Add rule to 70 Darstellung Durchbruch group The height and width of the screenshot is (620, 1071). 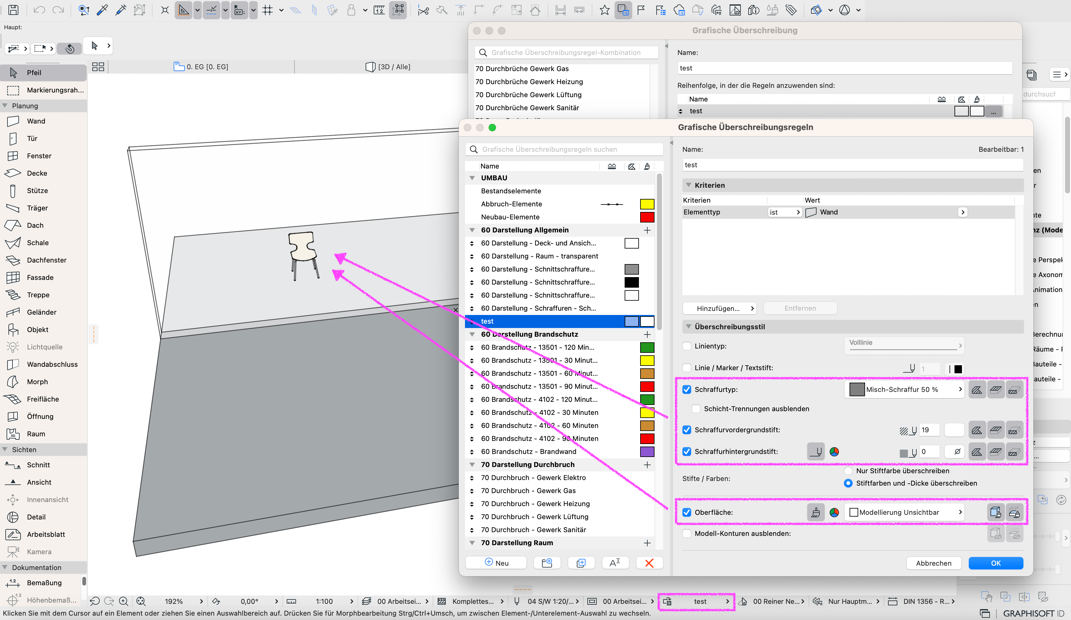tap(647, 464)
